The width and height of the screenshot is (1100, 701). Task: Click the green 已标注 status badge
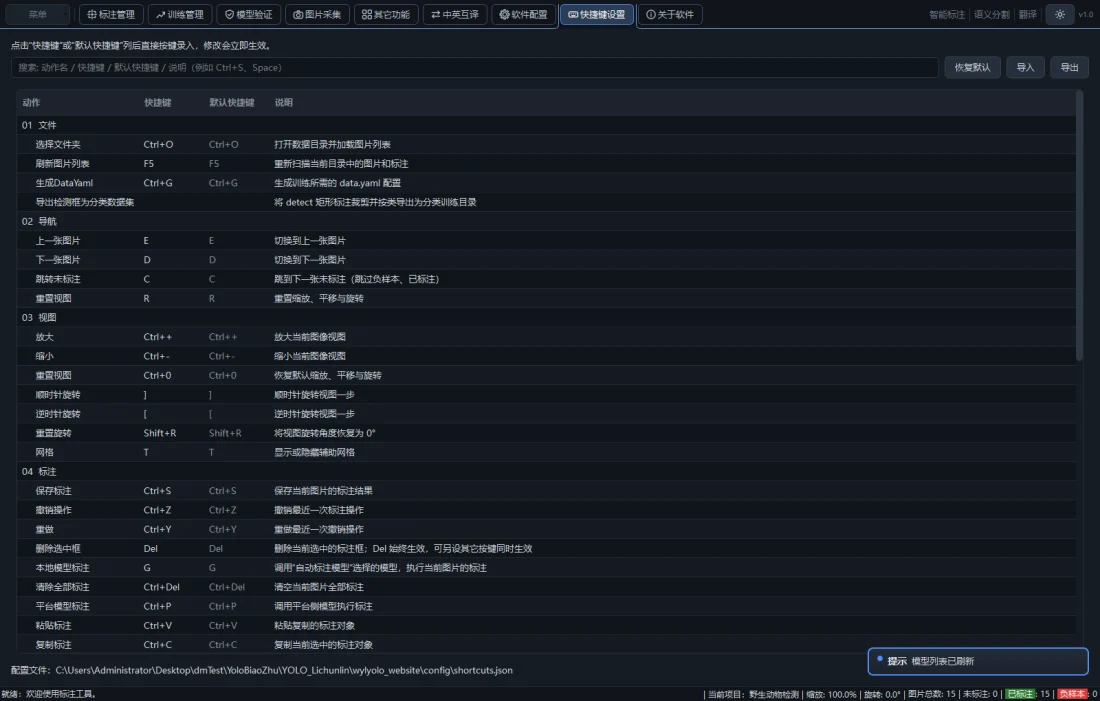click(1021, 694)
